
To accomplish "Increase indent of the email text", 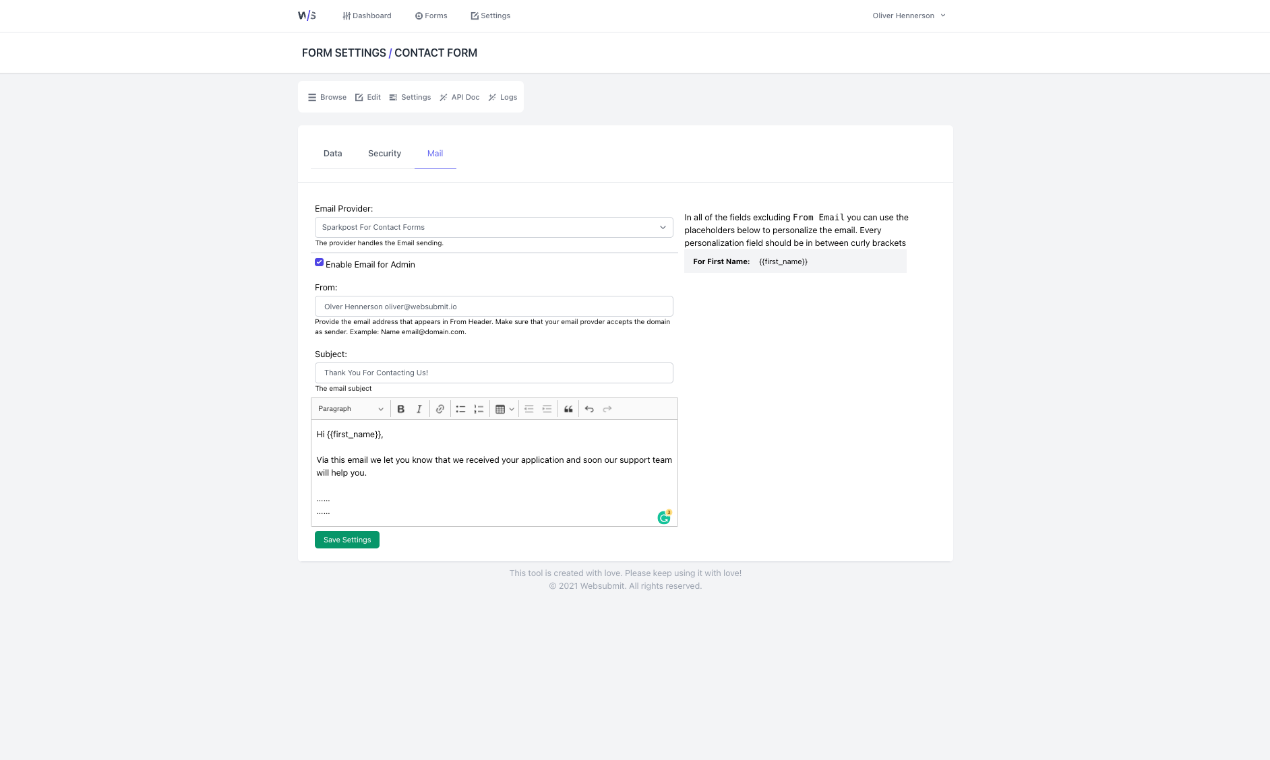I will click(546, 408).
